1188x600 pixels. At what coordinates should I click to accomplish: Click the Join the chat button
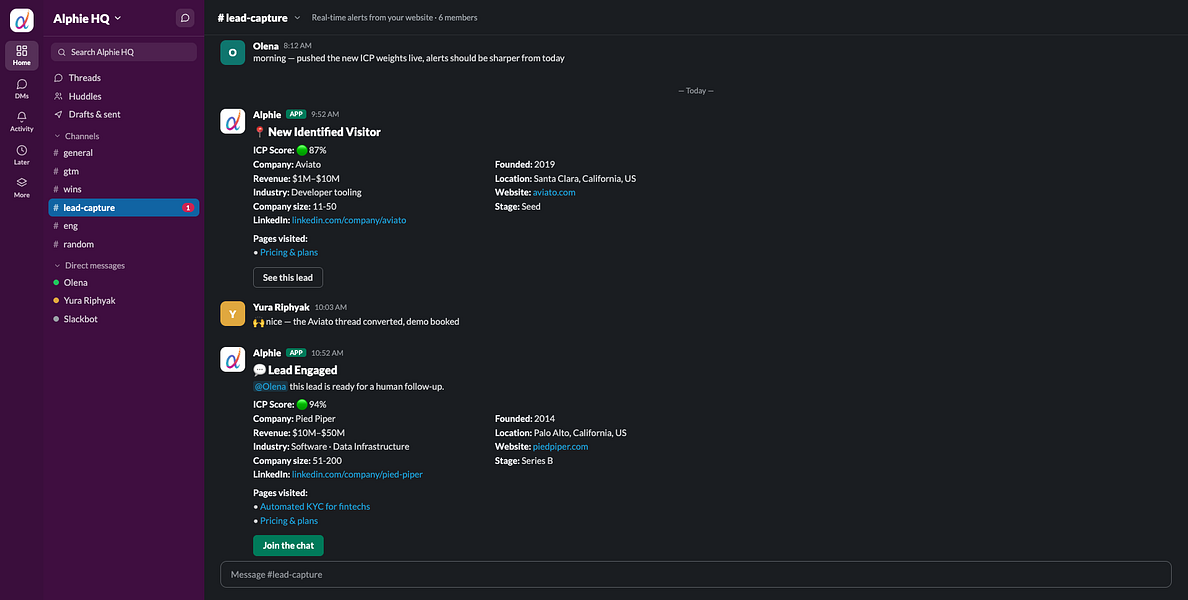click(288, 545)
